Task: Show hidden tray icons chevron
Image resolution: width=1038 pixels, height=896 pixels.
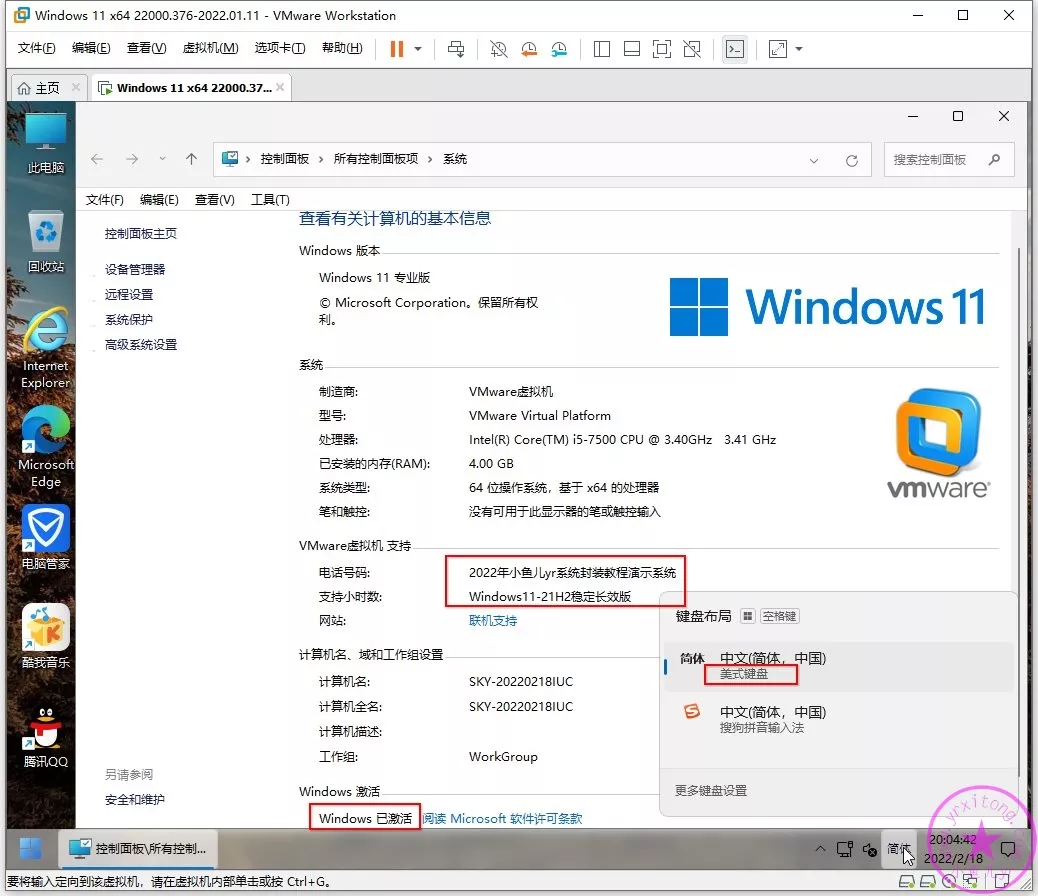Action: click(x=821, y=849)
